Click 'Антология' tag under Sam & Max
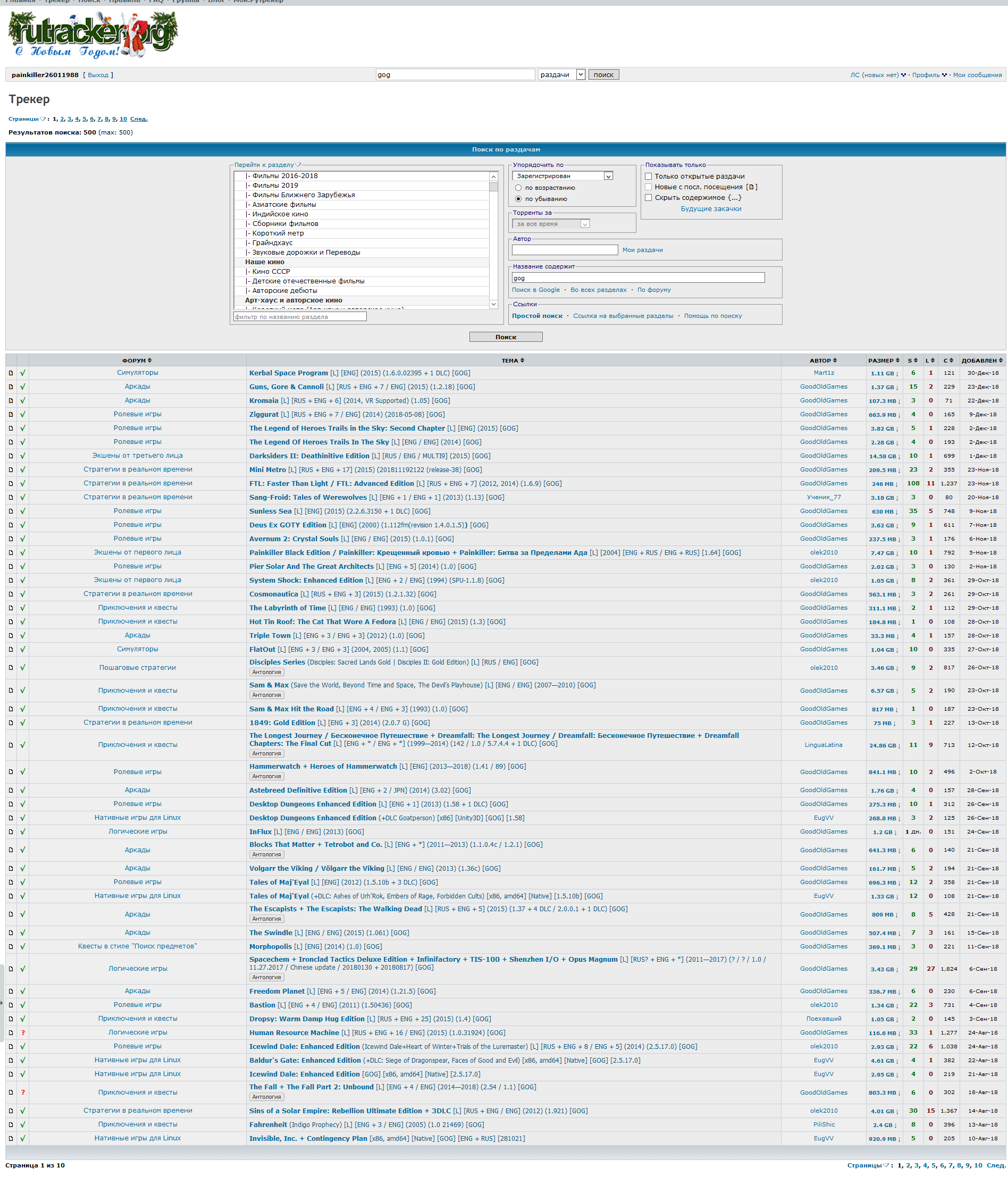This screenshot has width=1008, height=1185. coord(266,695)
